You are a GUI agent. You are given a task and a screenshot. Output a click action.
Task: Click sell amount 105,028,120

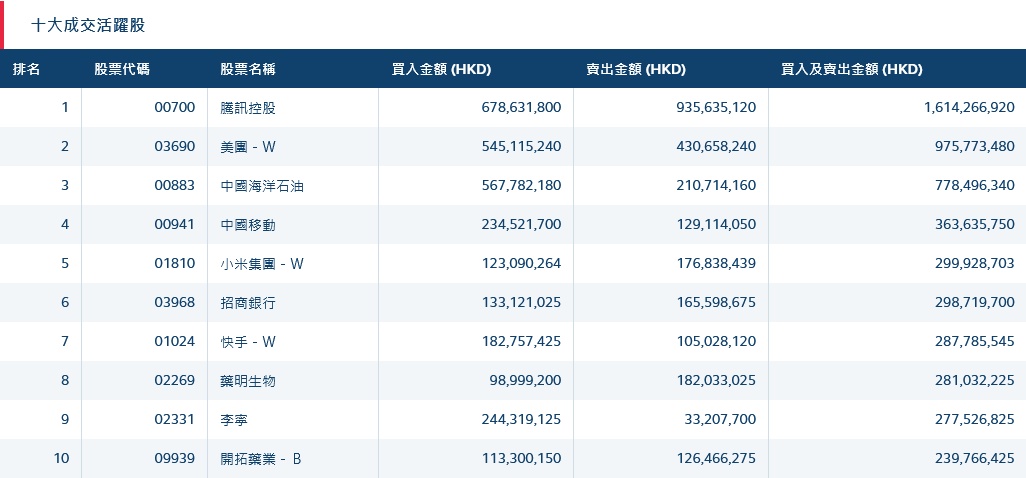pos(716,341)
